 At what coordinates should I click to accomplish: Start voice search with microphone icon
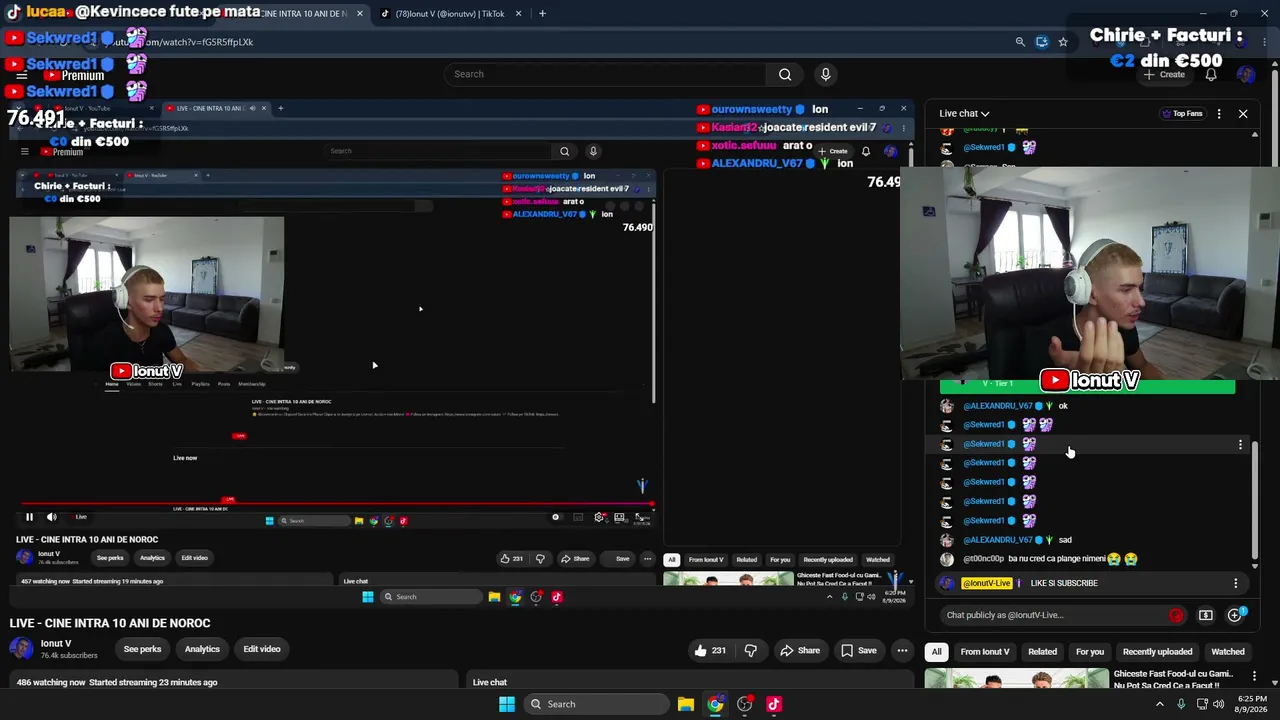click(x=825, y=74)
